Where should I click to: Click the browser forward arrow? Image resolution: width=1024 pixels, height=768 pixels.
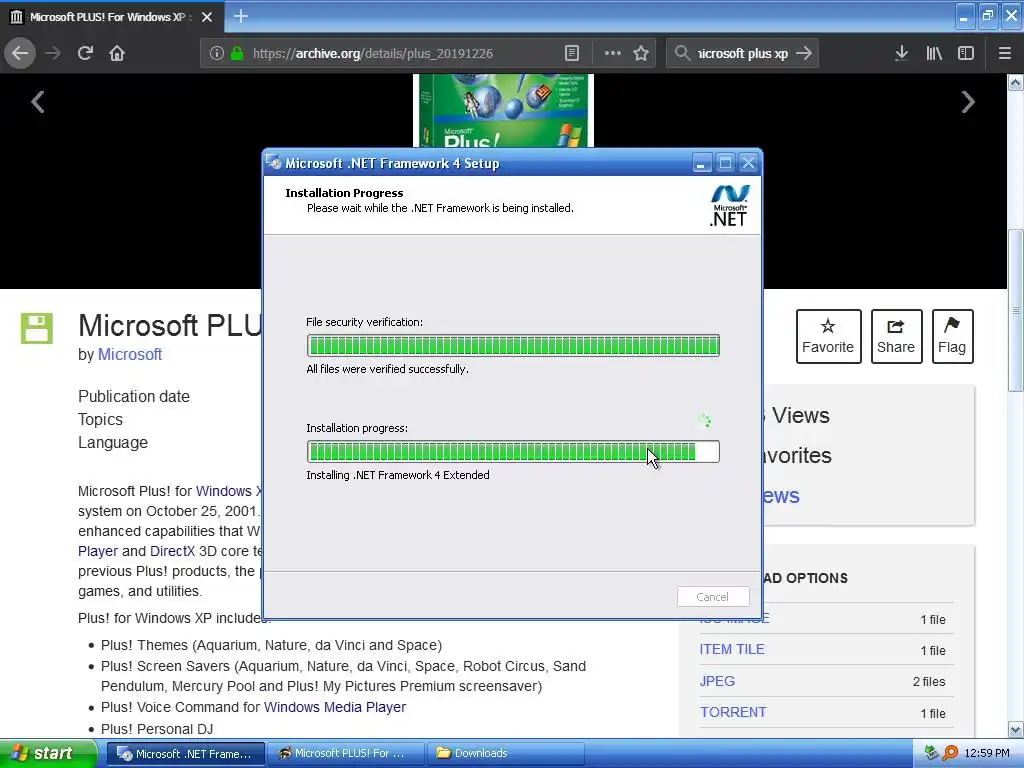[53, 53]
